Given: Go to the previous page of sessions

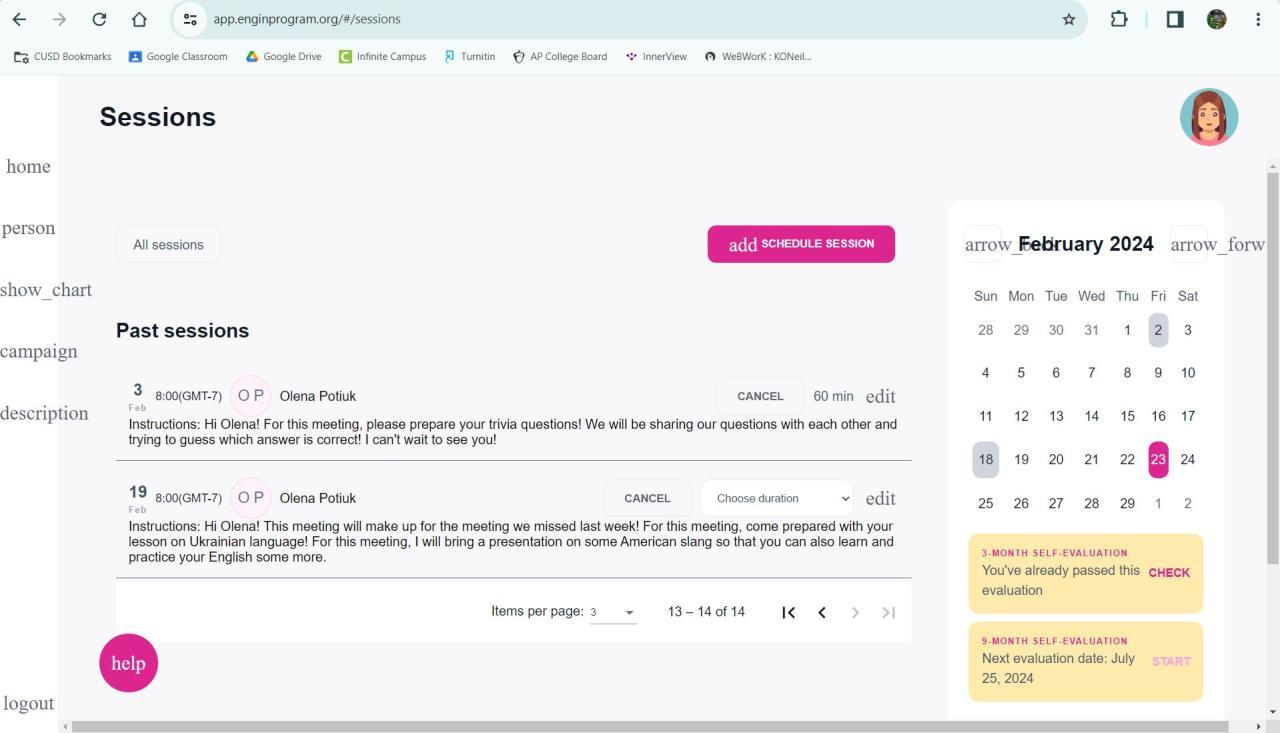Looking at the screenshot, I should 822,612.
